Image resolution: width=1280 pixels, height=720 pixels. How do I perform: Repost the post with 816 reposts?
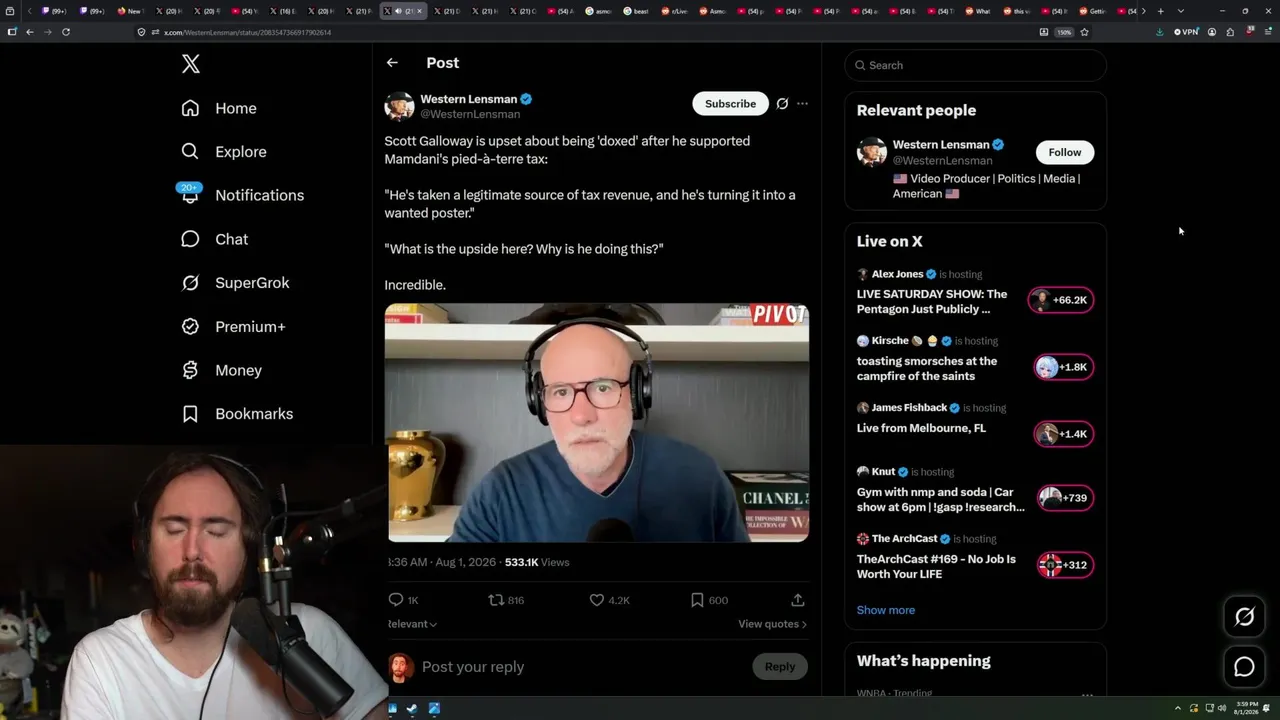[x=495, y=600]
